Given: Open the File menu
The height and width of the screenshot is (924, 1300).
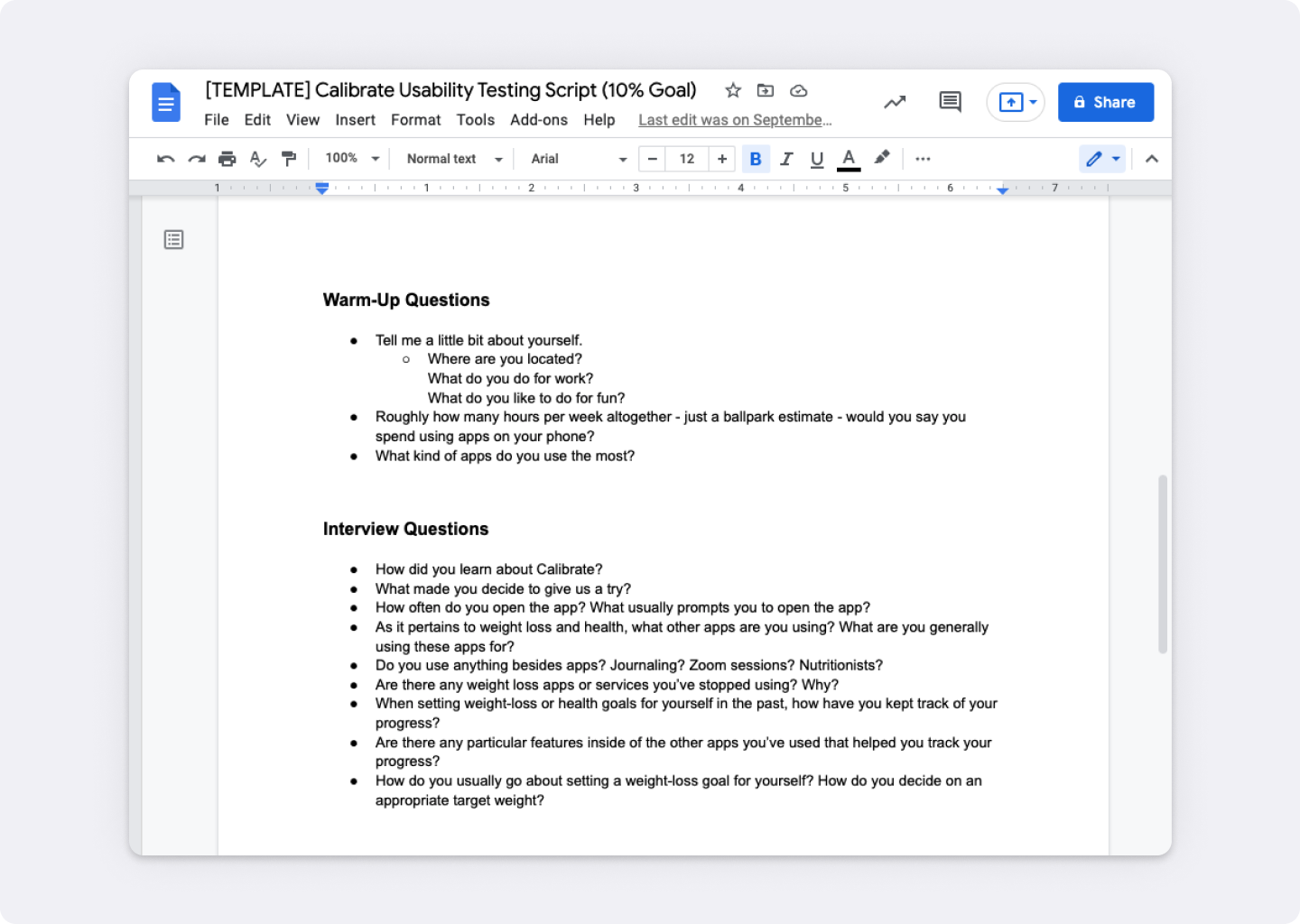Looking at the screenshot, I should 217,120.
